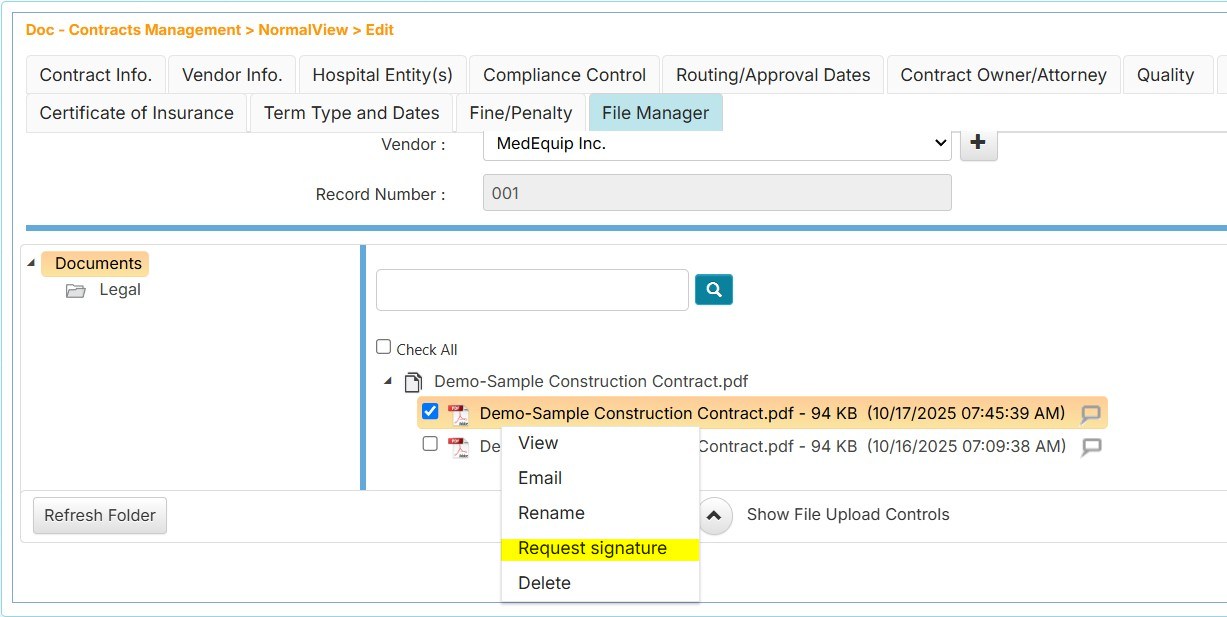
Task: Uncheck the 10/17/2025 file version checkbox
Action: 430,411
